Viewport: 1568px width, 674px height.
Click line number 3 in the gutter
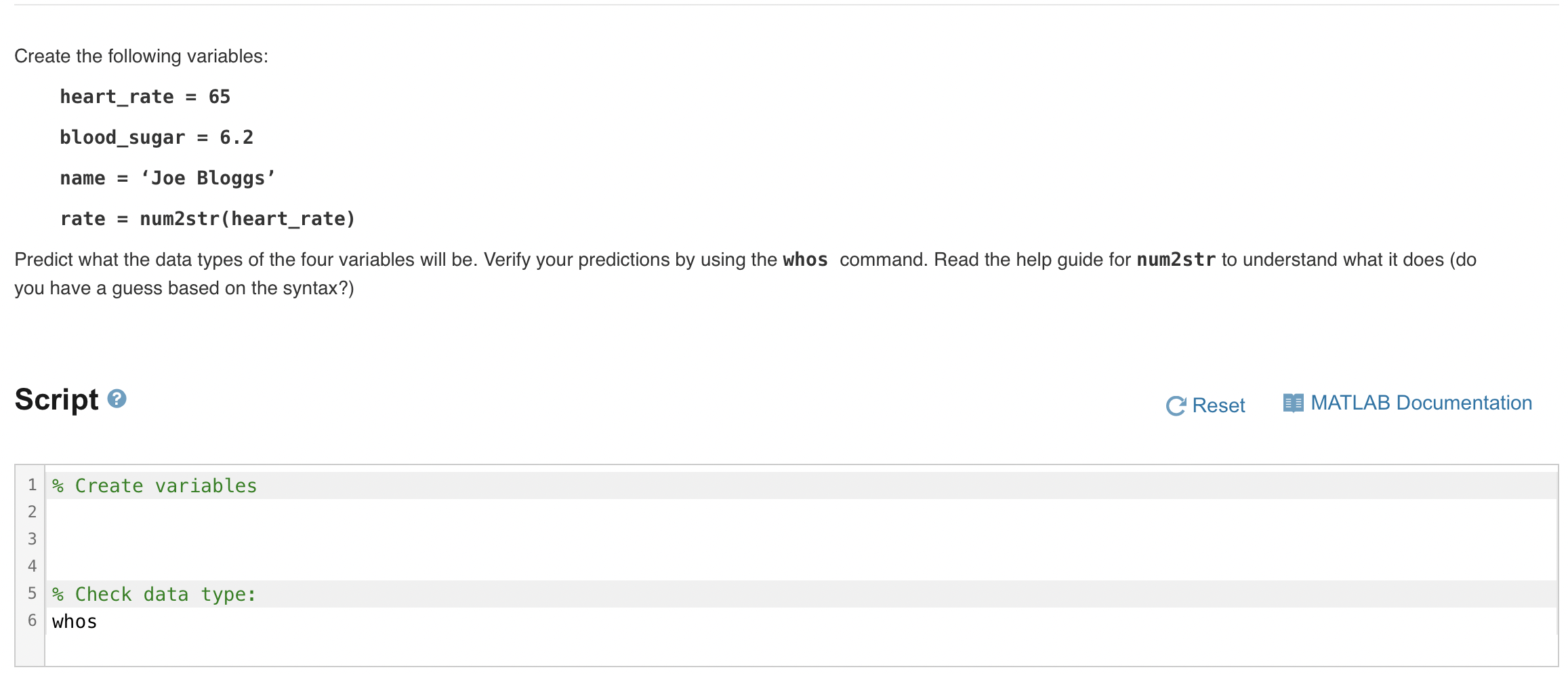click(x=31, y=539)
